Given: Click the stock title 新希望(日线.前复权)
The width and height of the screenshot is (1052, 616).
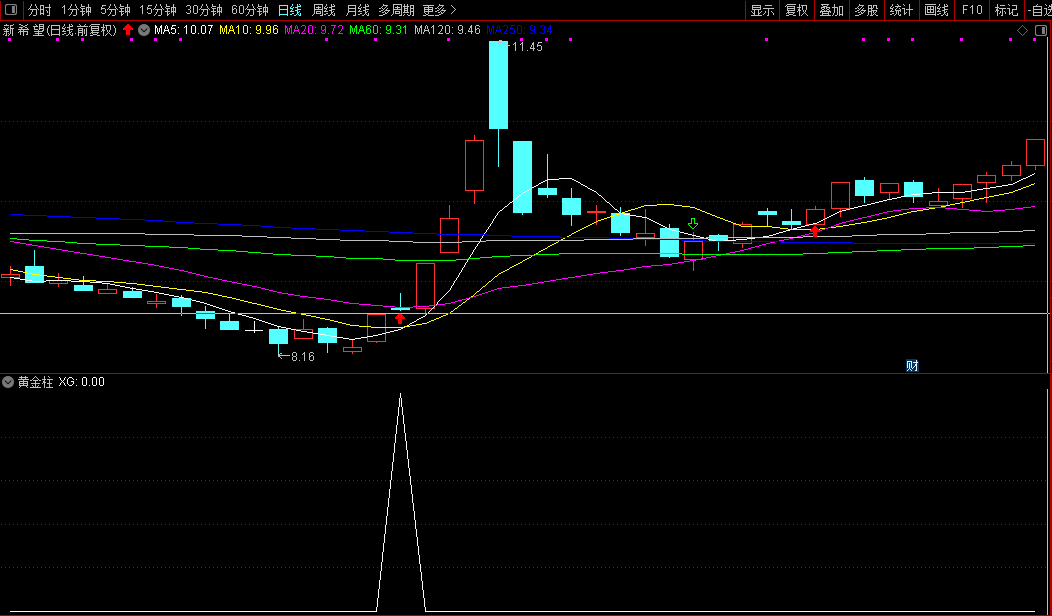Looking at the screenshot, I should click(x=60, y=30).
